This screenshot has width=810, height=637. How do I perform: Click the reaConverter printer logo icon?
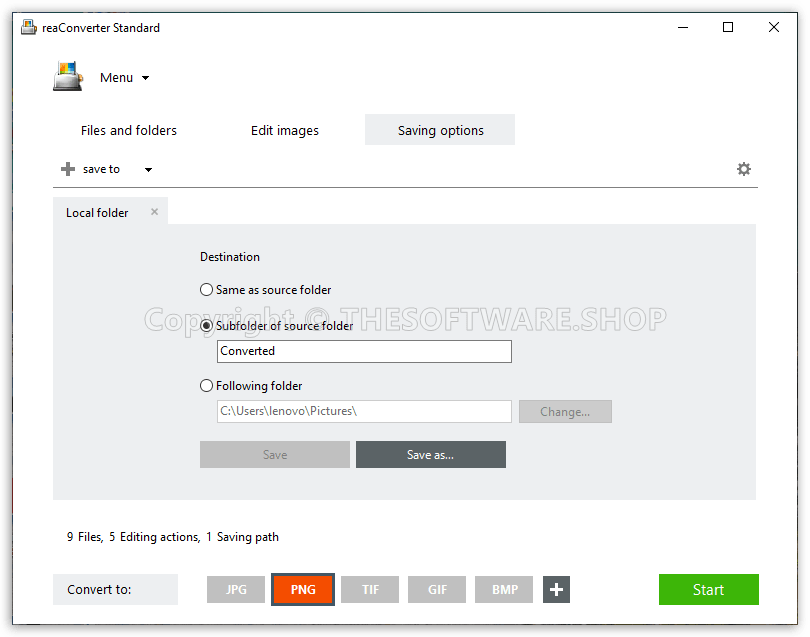pos(68,76)
